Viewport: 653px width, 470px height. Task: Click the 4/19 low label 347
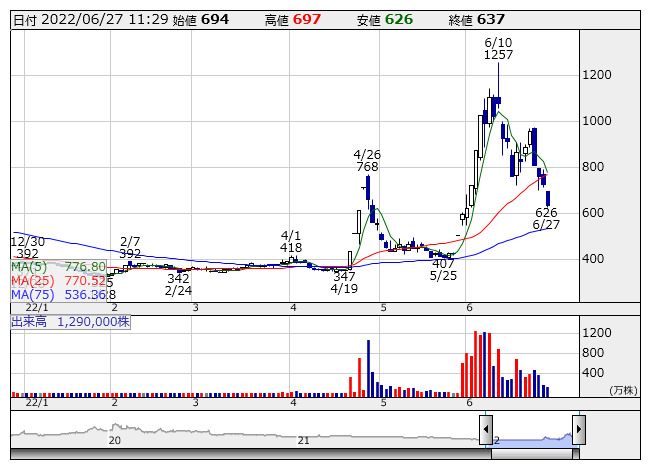(x=344, y=275)
